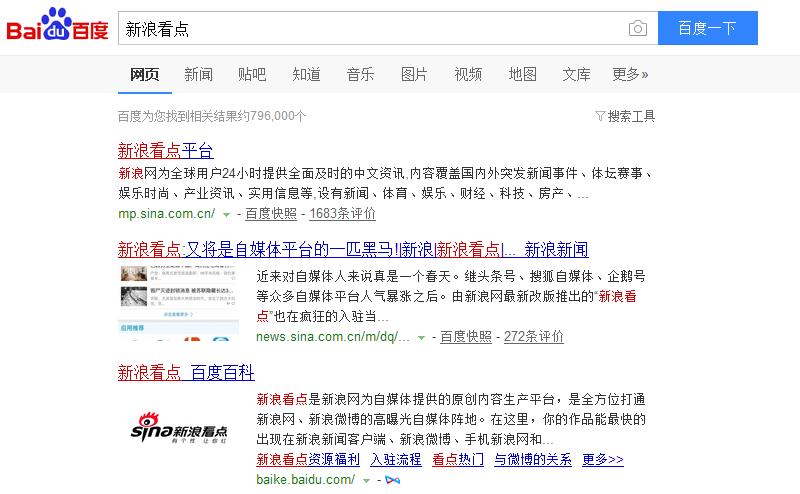800x494 pixels.
Task: Click the result count text 百度为您找到相关结果约796,000个
Action: click(x=212, y=116)
